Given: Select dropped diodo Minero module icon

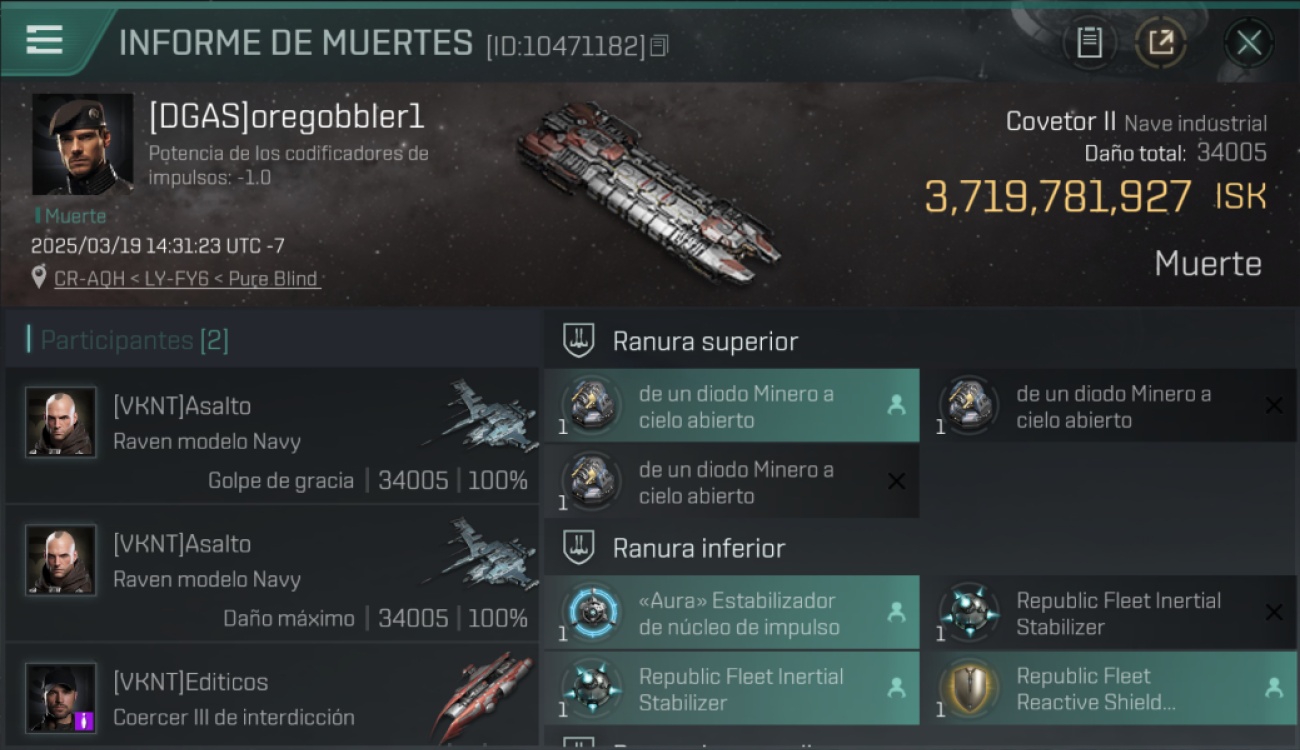Looking at the screenshot, I should pos(591,405).
